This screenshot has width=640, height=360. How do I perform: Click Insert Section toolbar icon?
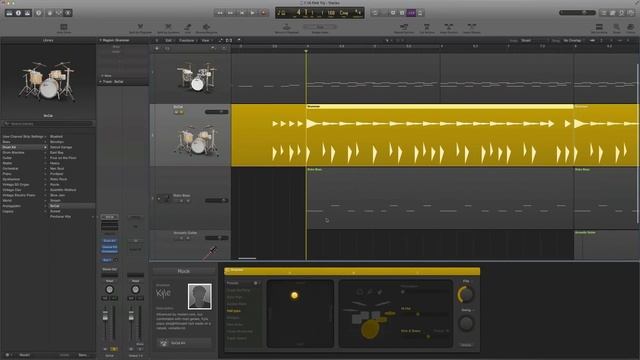449,28
